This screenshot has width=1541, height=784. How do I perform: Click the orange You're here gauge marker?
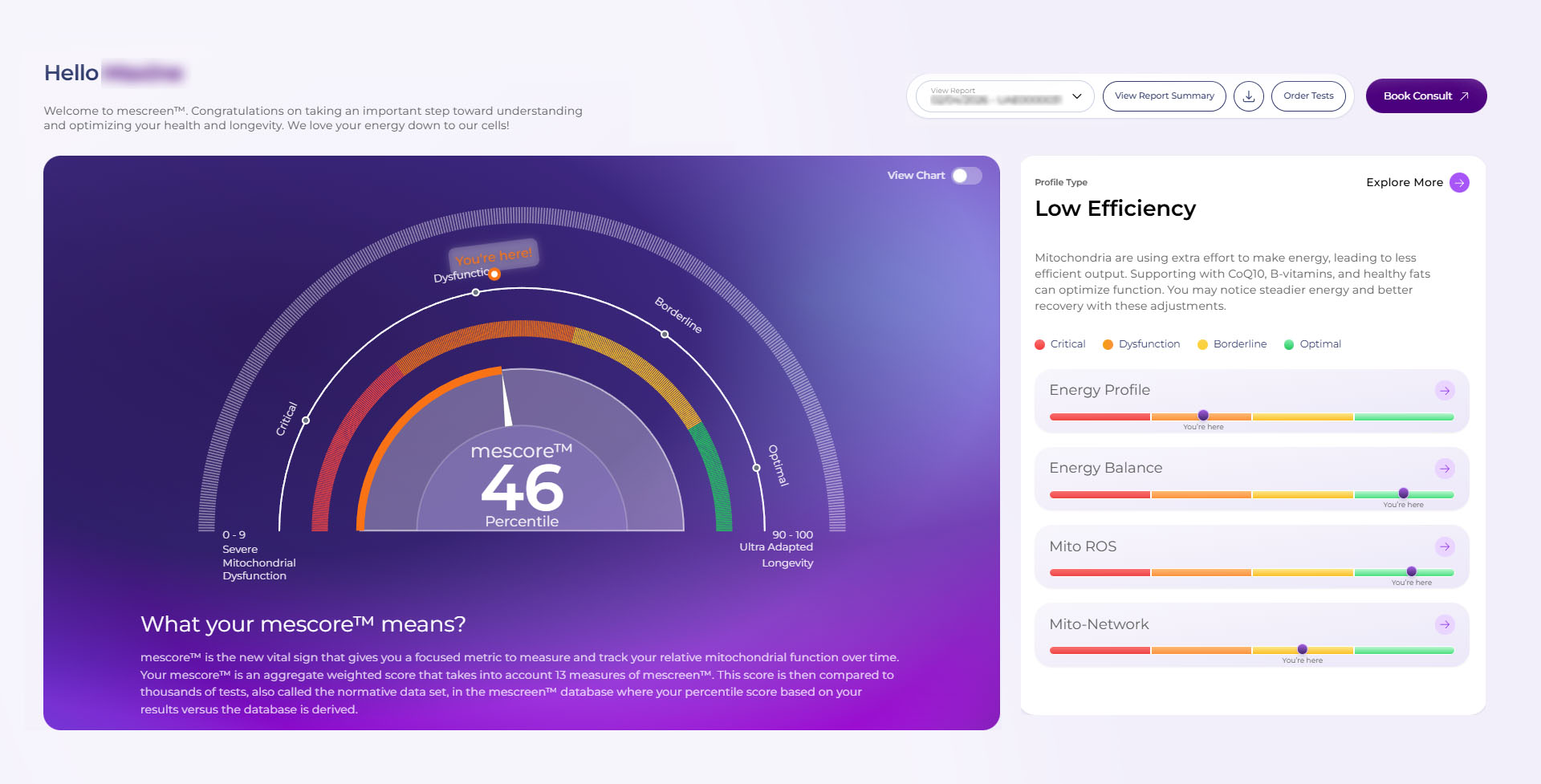(x=494, y=274)
